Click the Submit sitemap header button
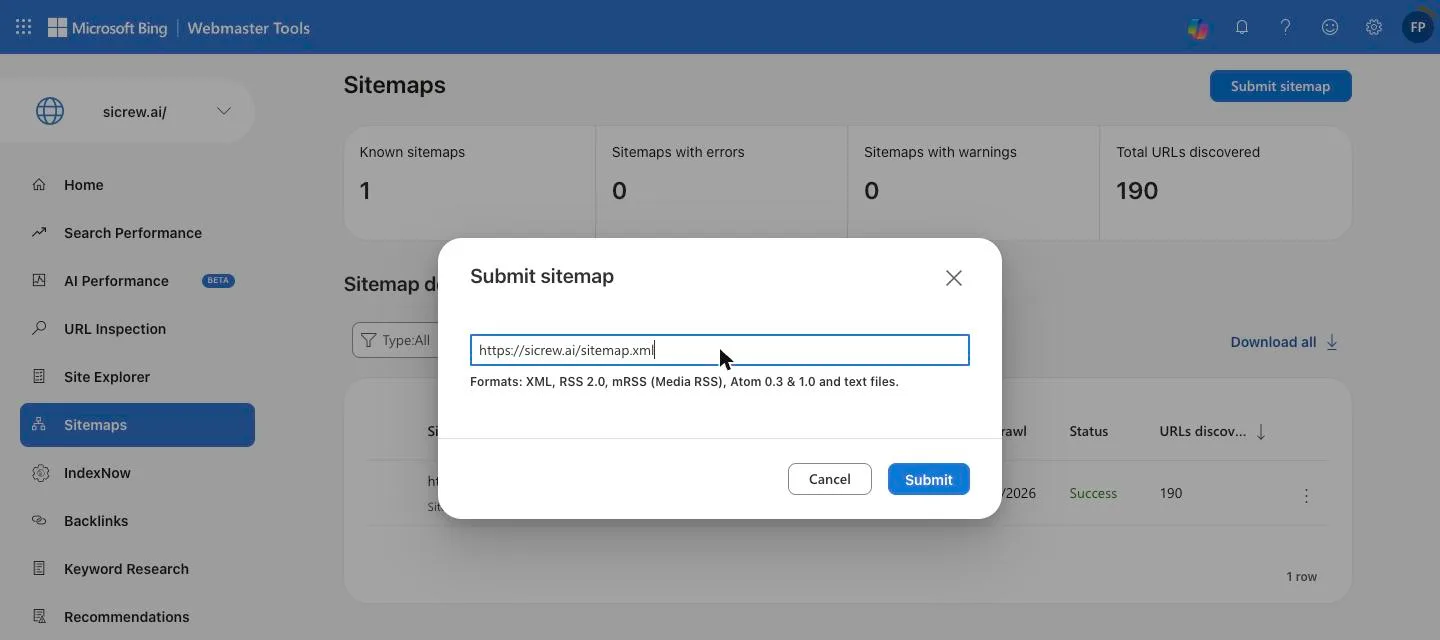1440x640 pixels. click(x=1280, y=86)
